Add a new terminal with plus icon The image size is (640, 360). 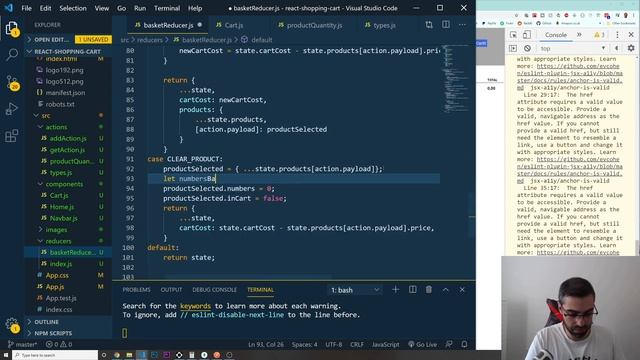(x=396, y=290)
